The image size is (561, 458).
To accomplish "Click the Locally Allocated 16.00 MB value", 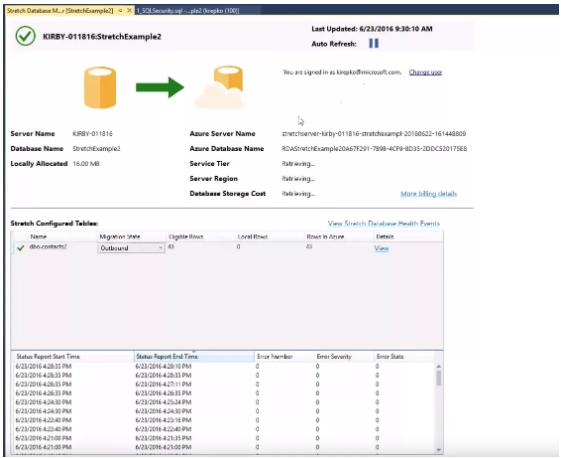I will [86, 164].
